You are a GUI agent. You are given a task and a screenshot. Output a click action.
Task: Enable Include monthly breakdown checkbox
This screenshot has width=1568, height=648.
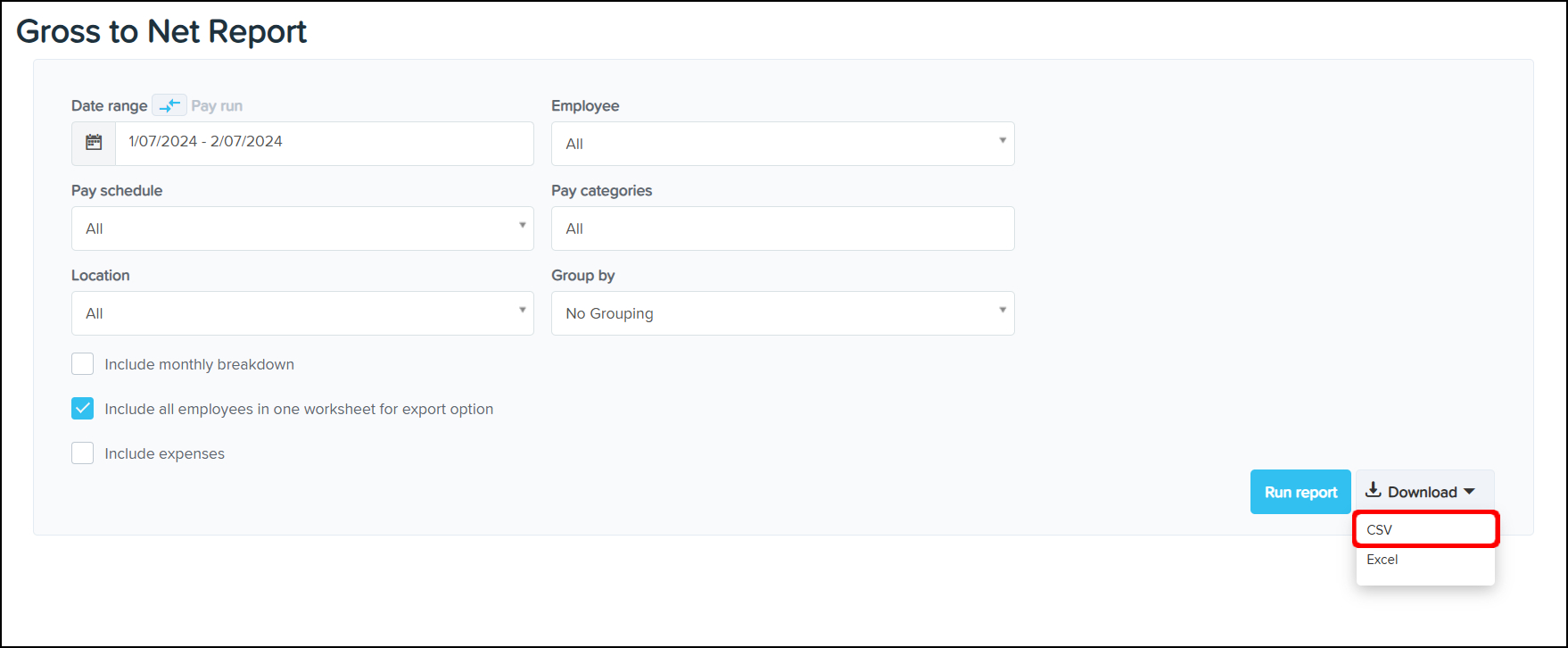point(83,364)
